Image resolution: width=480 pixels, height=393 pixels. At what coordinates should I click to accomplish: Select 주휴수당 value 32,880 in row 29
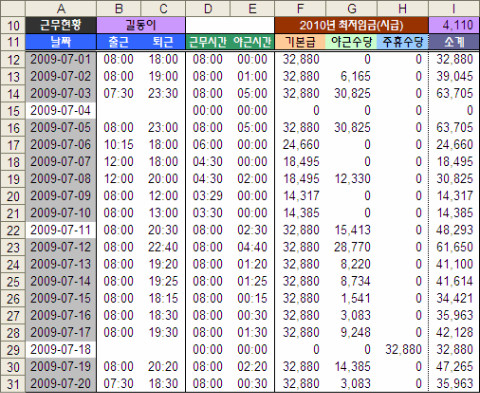pos(403,350)
